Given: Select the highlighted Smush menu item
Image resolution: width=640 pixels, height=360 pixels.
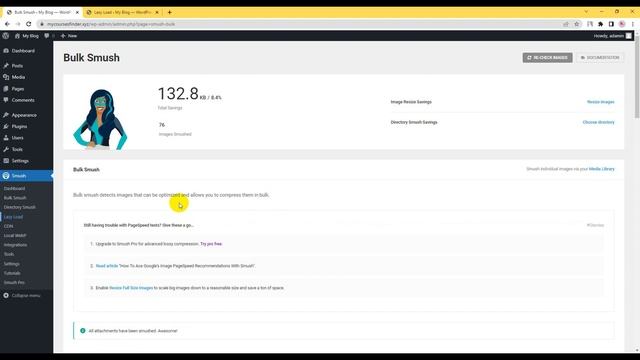Looking at the screenshot, I should pos(26,176).
